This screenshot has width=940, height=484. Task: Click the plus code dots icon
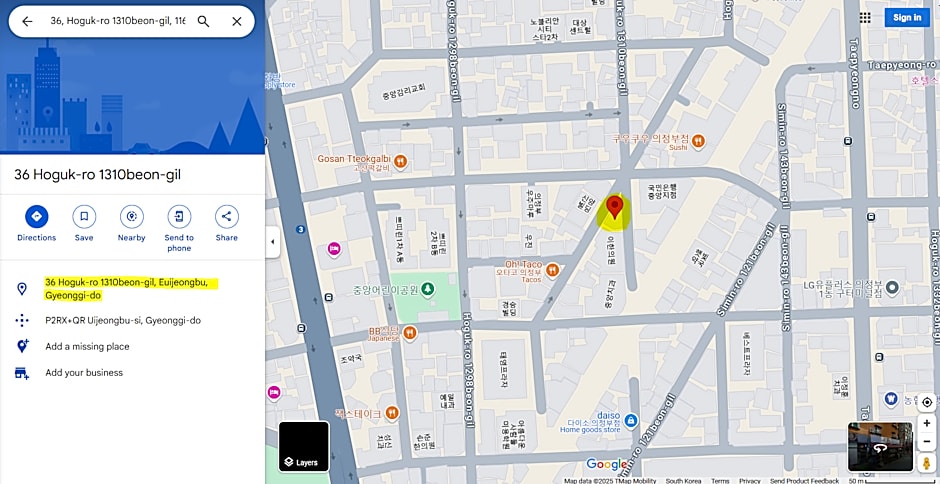(x=22, y=320)
